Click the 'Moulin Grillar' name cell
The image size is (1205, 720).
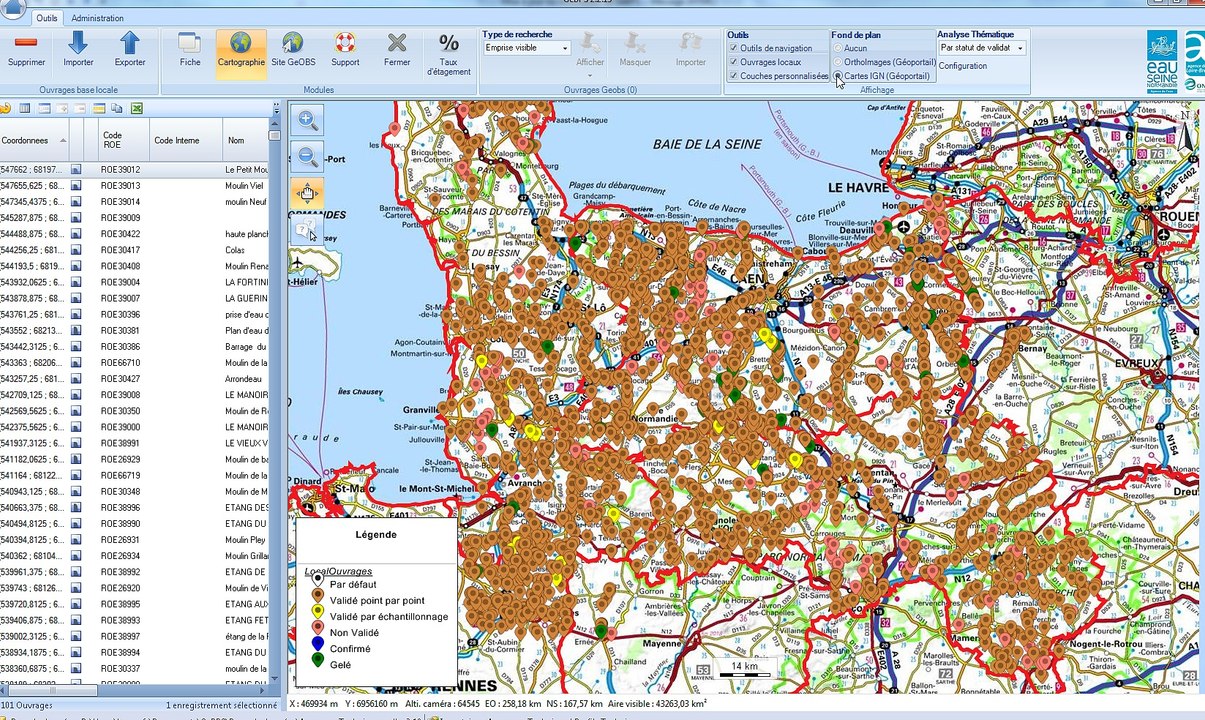tap(245, 556)
